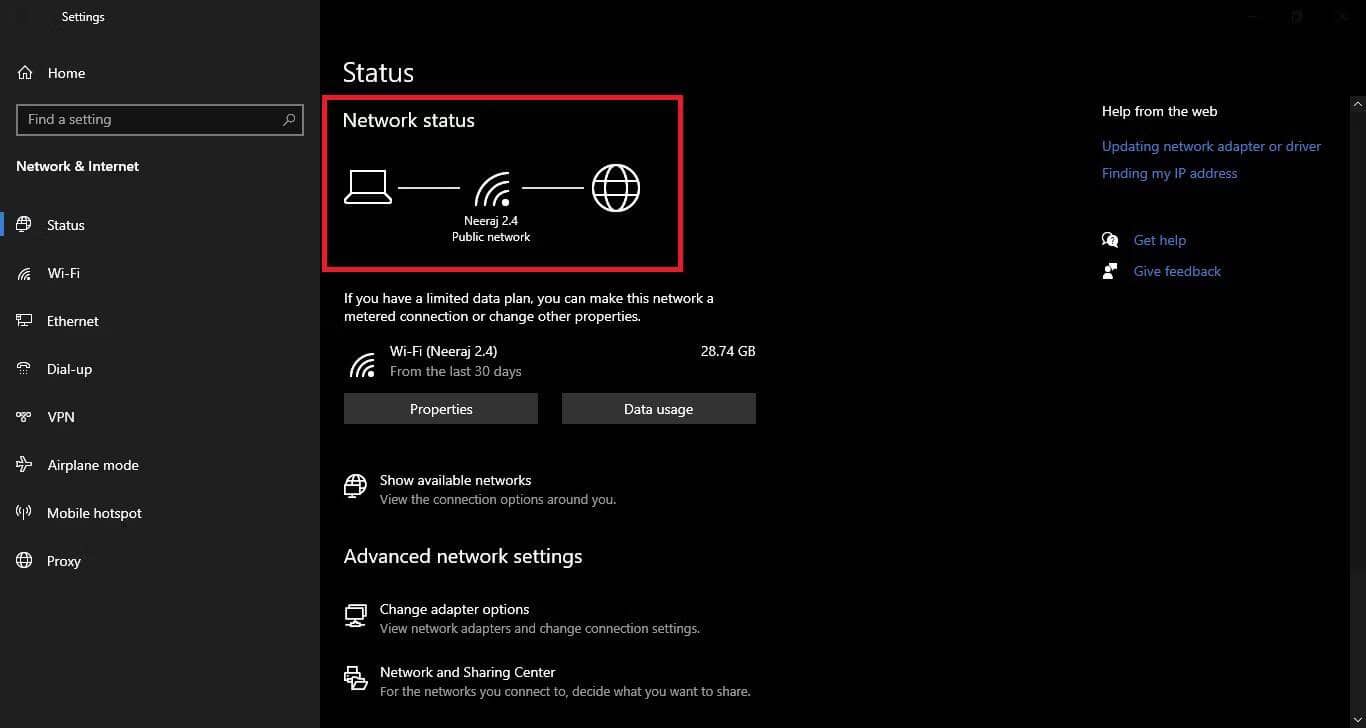Click the Get help speech bubble icon
The width and height of the screenshot is (1366, 728).
click(1110, 239)
